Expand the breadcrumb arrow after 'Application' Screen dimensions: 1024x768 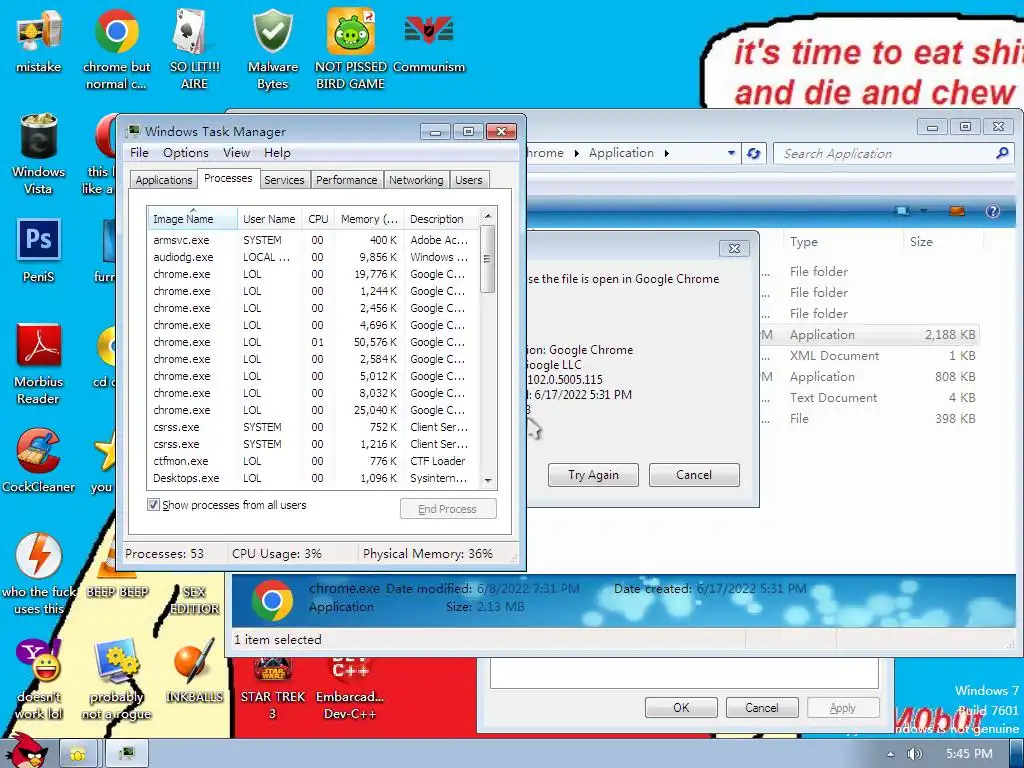tap(667, 153)
